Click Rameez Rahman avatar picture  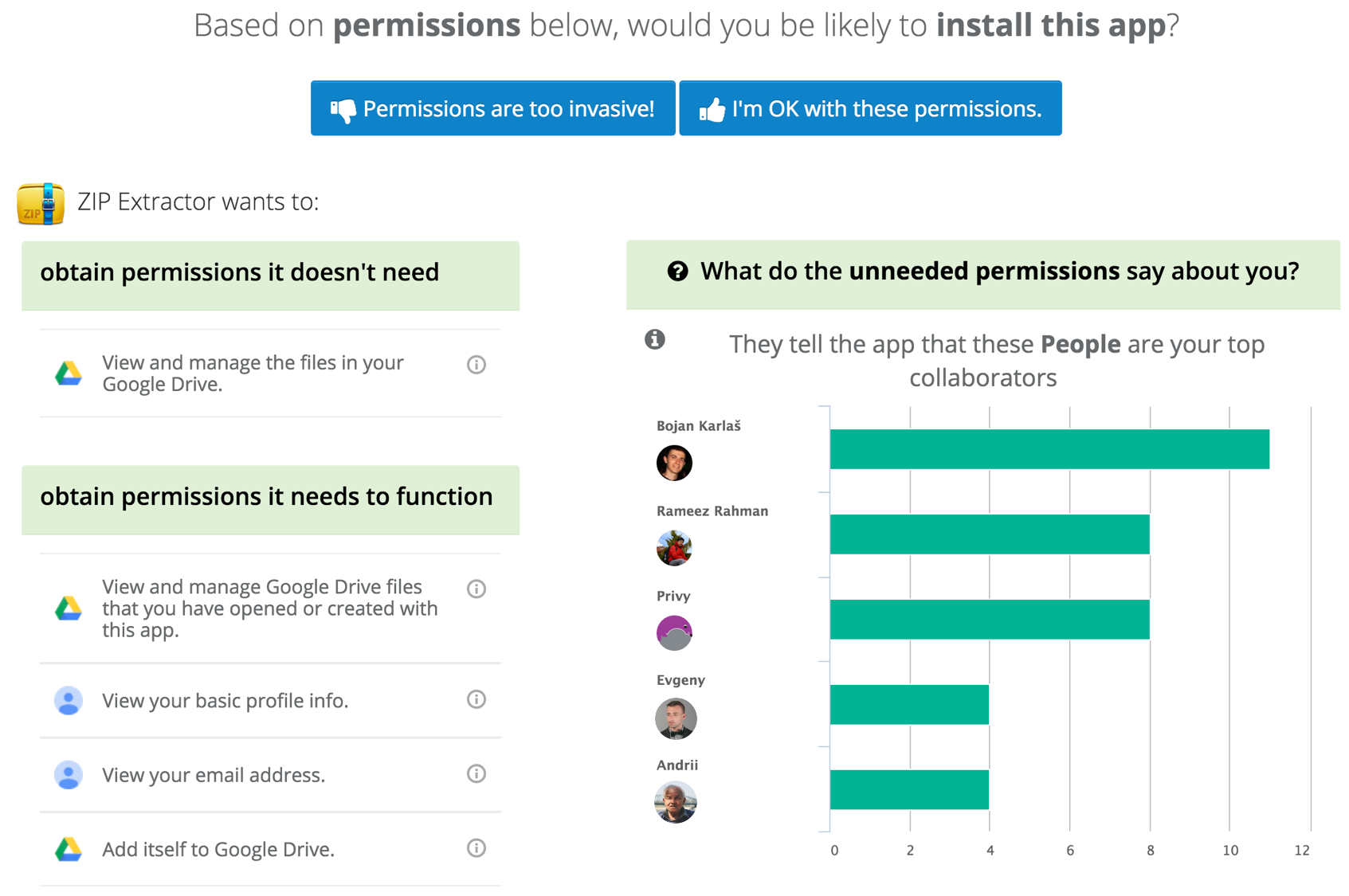[674, 548]
